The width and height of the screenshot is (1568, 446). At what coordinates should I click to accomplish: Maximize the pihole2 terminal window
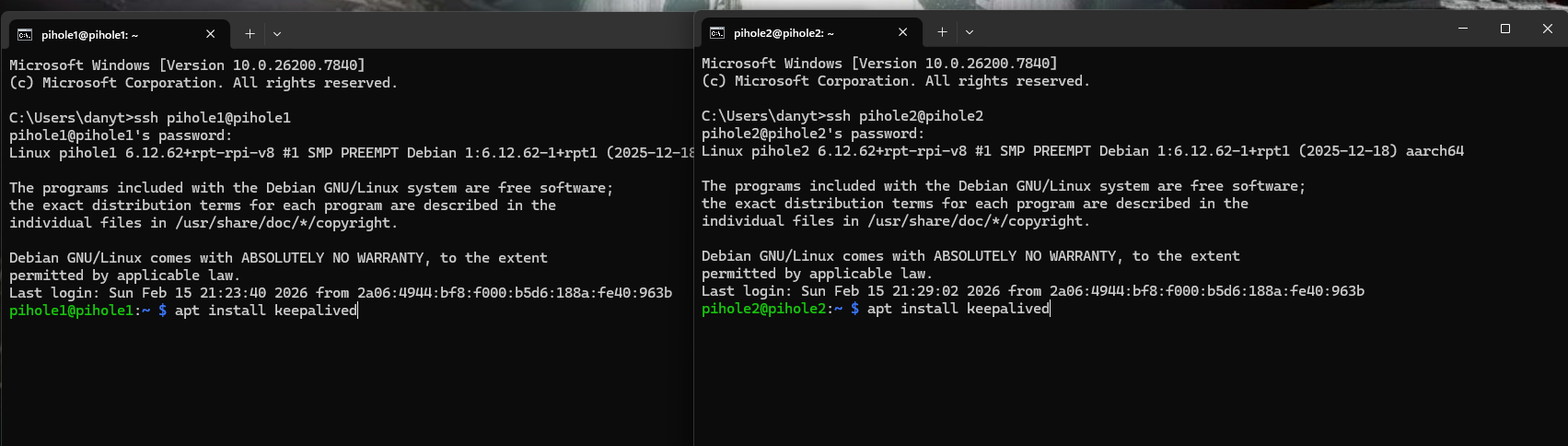click(x=1505, y=29)
